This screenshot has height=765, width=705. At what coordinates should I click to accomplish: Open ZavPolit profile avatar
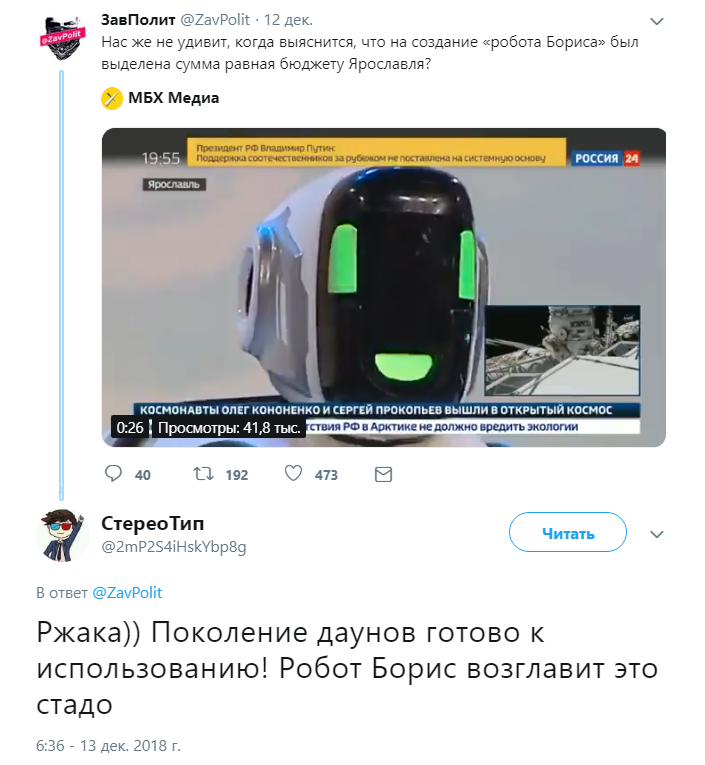[62, 38]
